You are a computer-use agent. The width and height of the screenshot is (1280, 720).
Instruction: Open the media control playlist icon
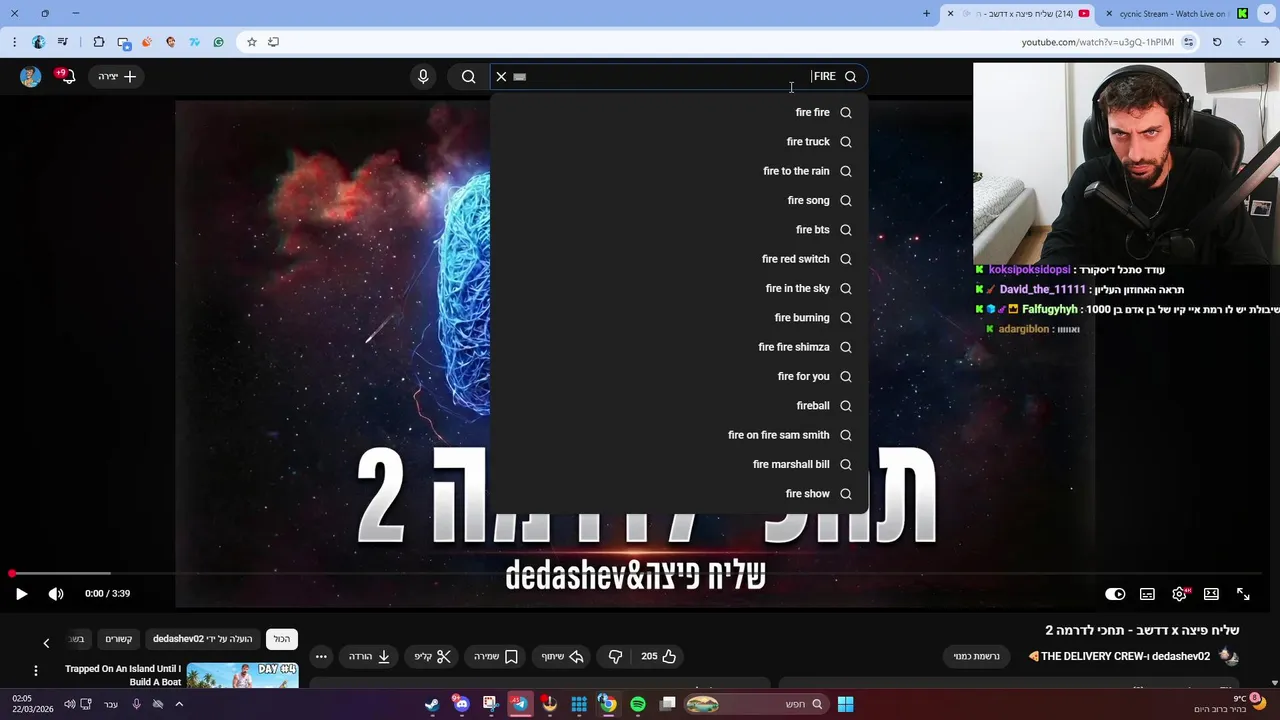click(63, 42)
